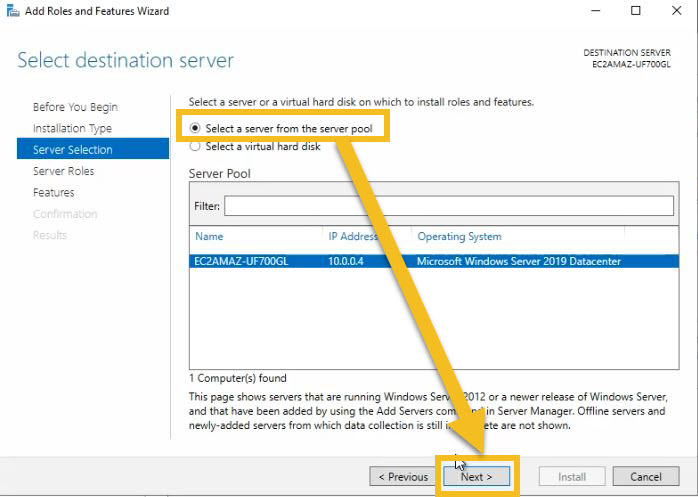Image resolution: width=698 pixels, height=497 pixels.
Task: Maximize the wizard window
Action: click(x=636, y=11)
